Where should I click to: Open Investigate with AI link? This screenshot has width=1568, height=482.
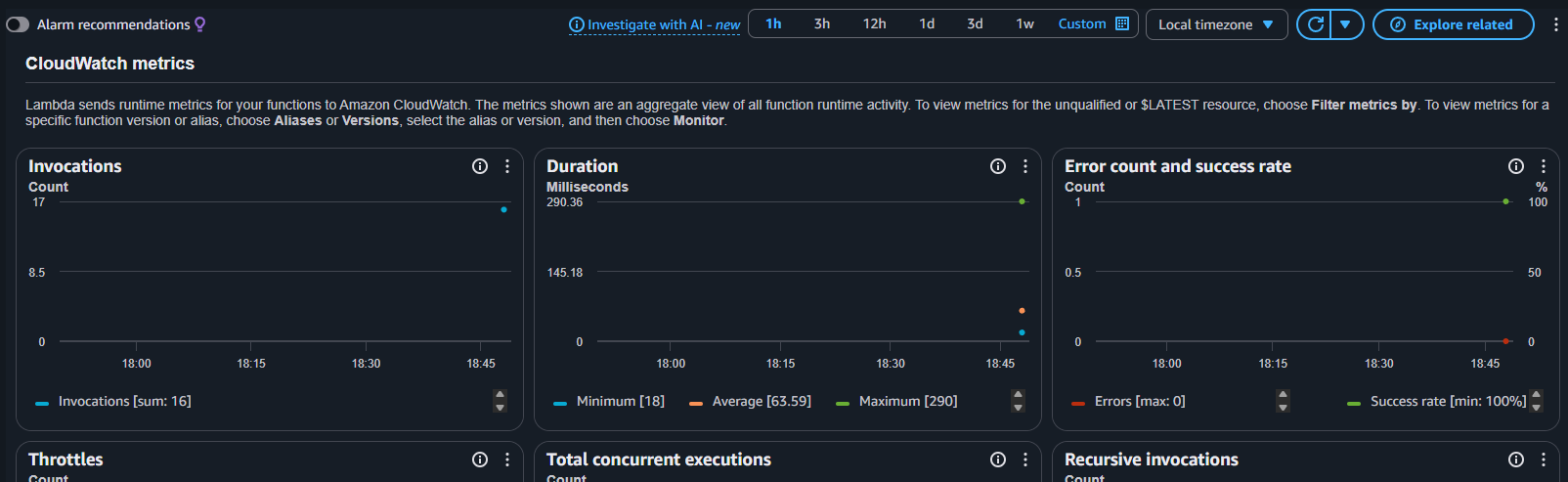click(663, 24)
